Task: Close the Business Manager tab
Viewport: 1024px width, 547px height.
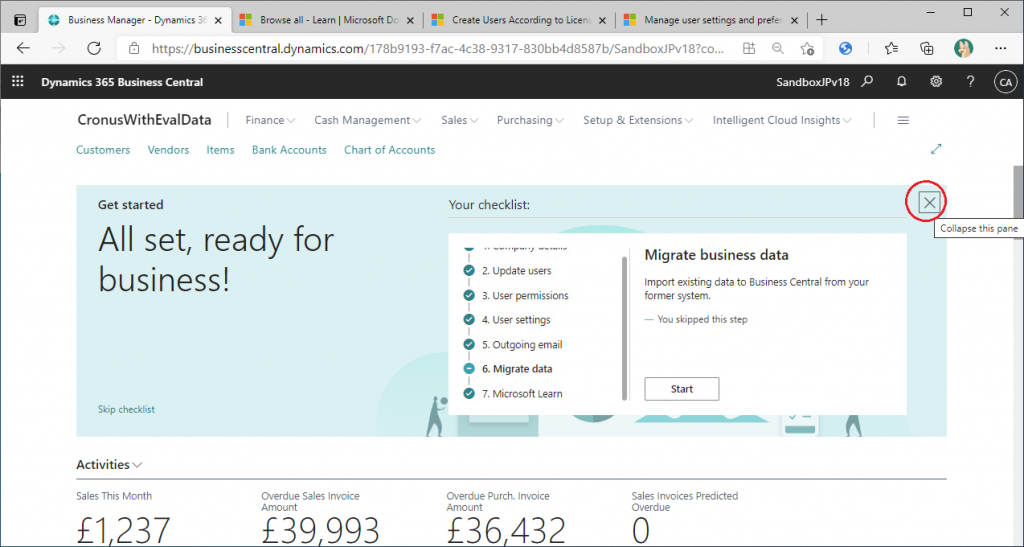Action: pyautogui.click(x=218, y=20)
